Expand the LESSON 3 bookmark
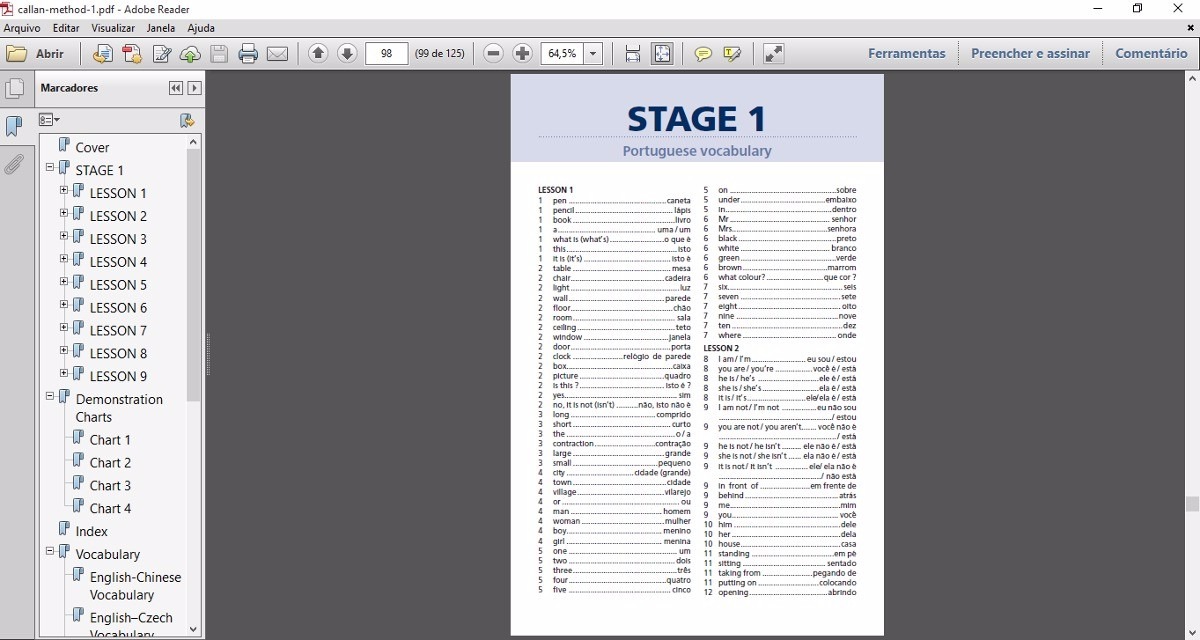Screen dimensions: 1200x640 [64, 236]
